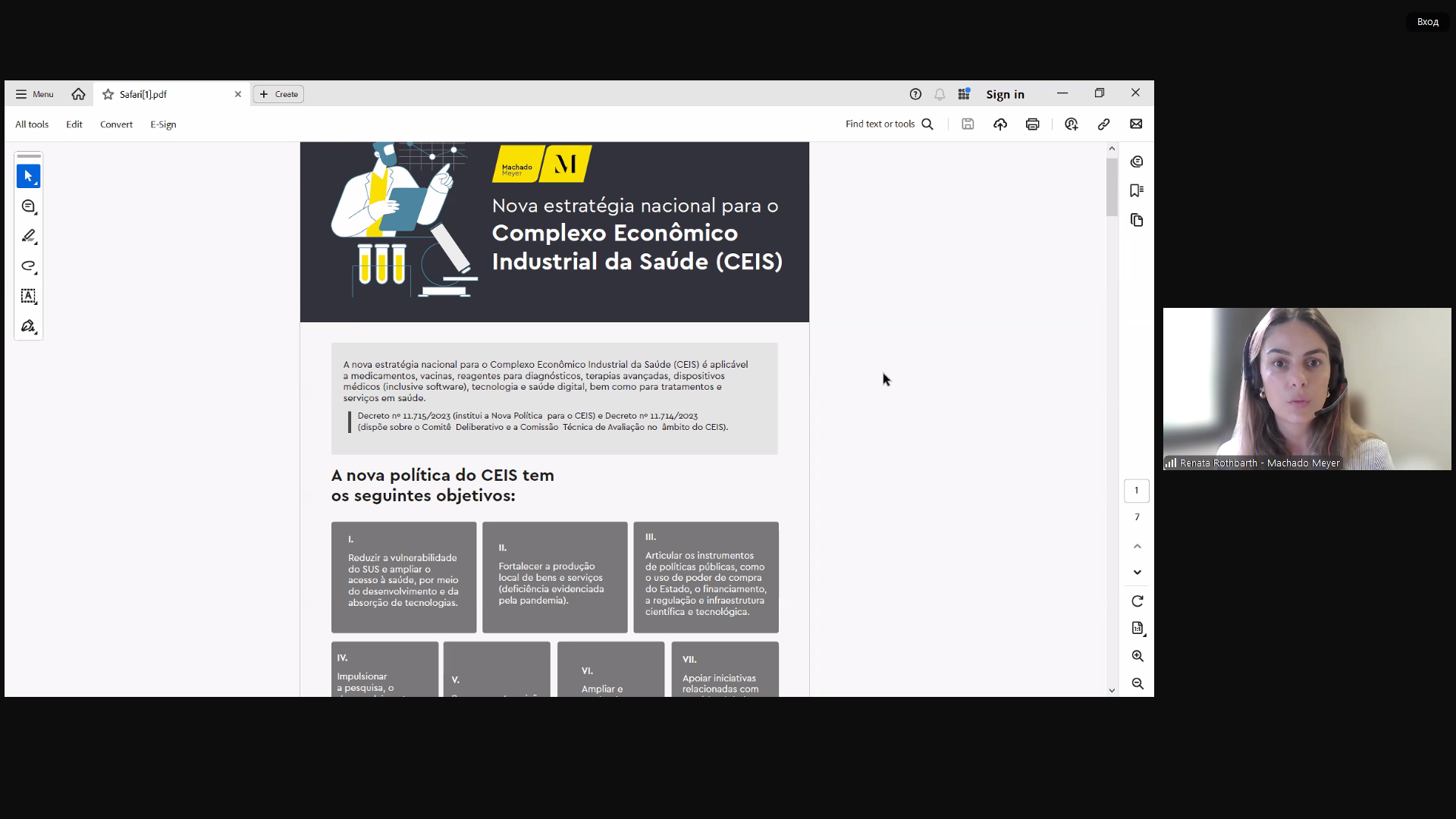
Task: Click the Add comment tool icon
Action: (28, 206)
